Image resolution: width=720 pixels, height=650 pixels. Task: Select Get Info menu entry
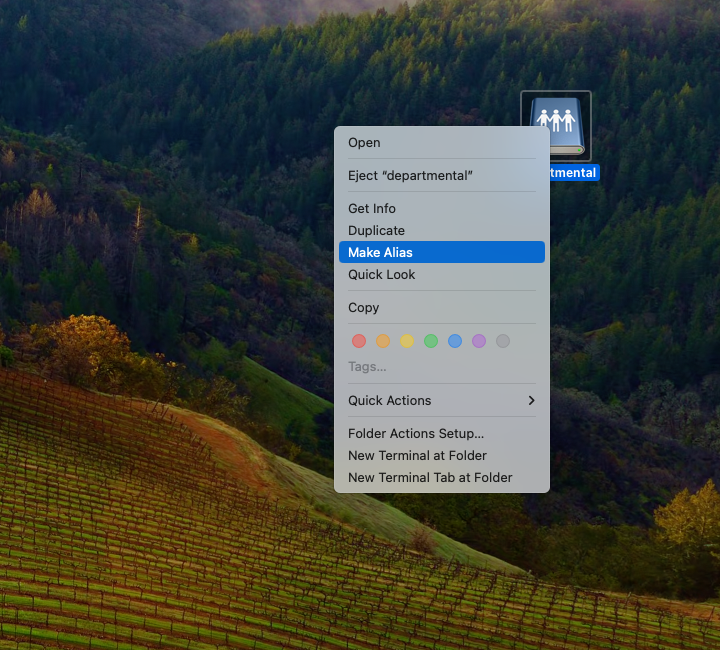click(x=372, y=209)
